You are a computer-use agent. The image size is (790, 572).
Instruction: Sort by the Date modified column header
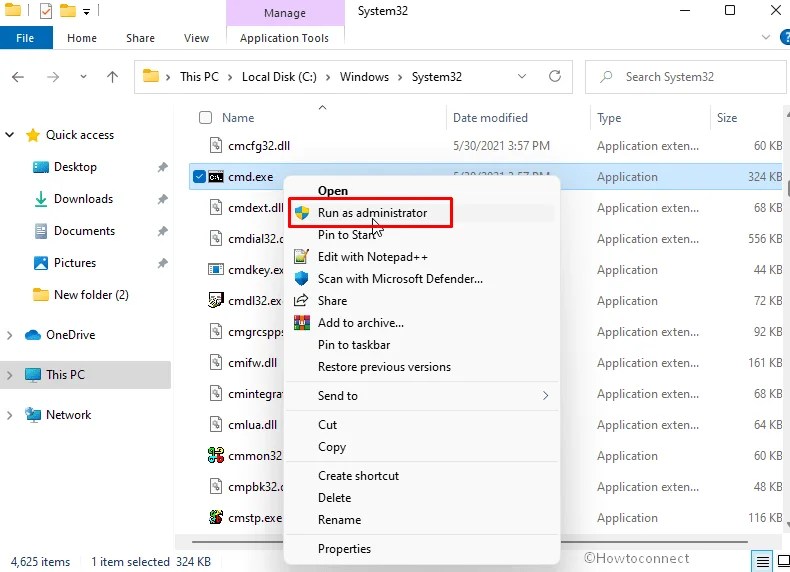(x=490, y=117)
